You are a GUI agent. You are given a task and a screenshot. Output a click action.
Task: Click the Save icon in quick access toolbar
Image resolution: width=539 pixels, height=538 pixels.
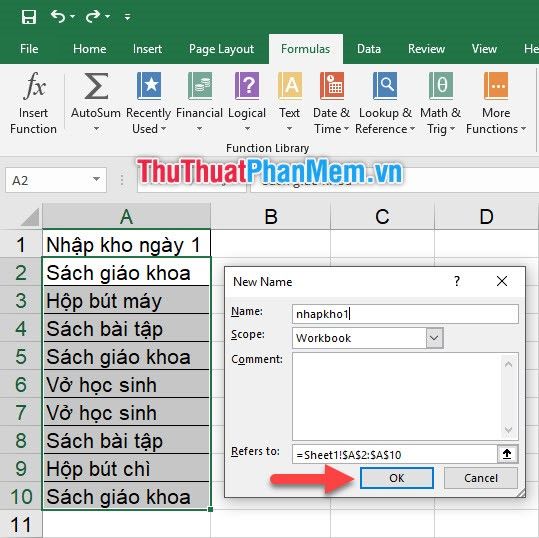pos(29,17)
